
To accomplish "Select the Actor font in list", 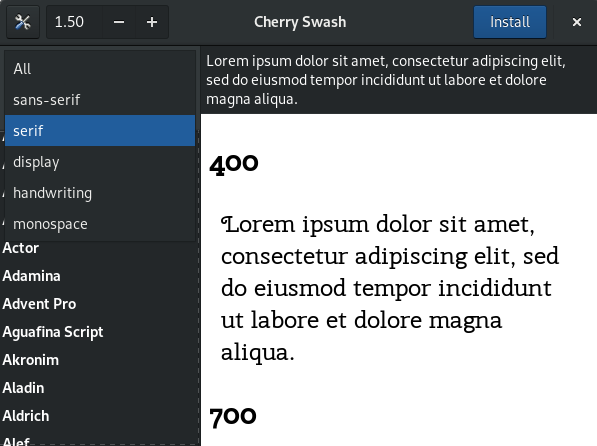I will tap(99, 248).
